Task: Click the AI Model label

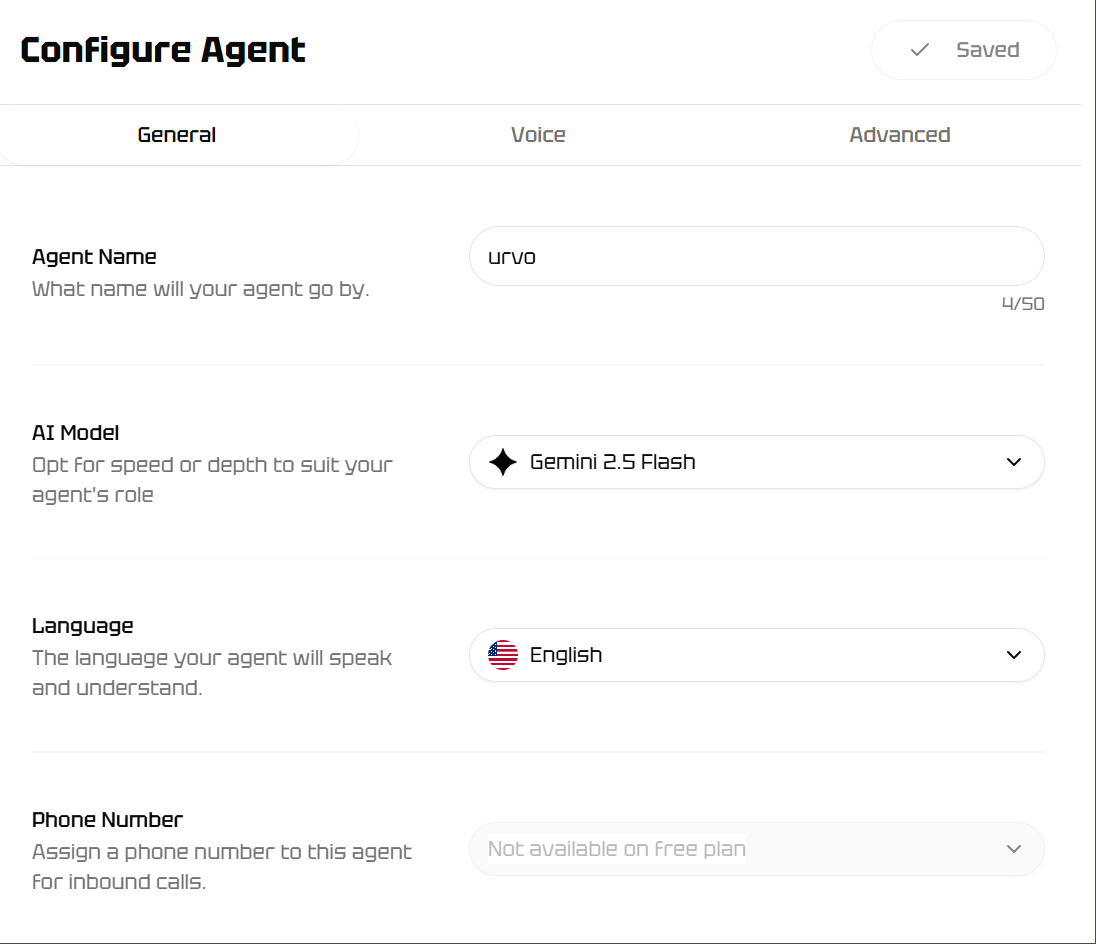Action: [x=75, y=433]
